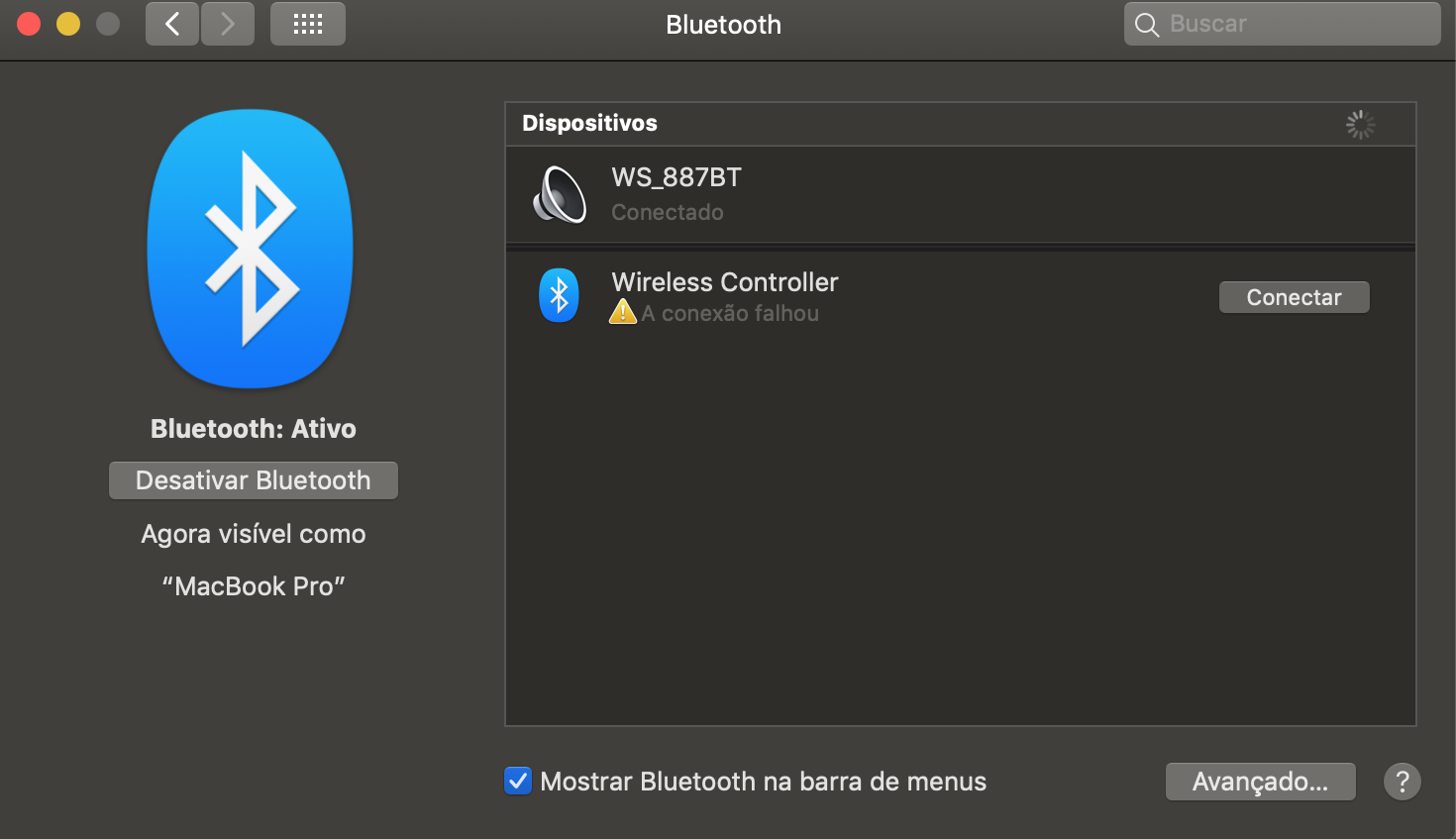Close the window with the red button
1456x839 pixels.
29,24
